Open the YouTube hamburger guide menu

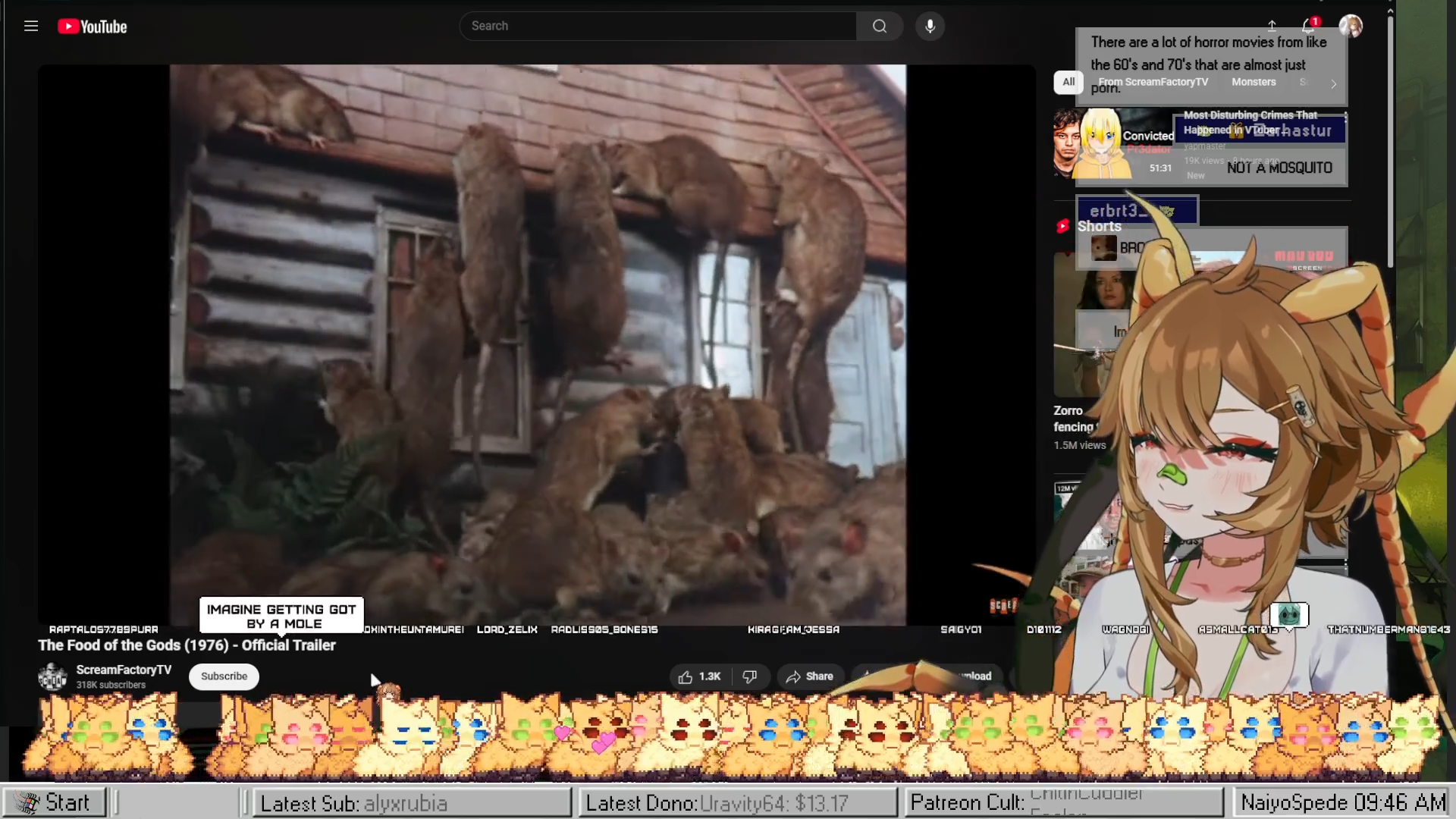(31, 27)
